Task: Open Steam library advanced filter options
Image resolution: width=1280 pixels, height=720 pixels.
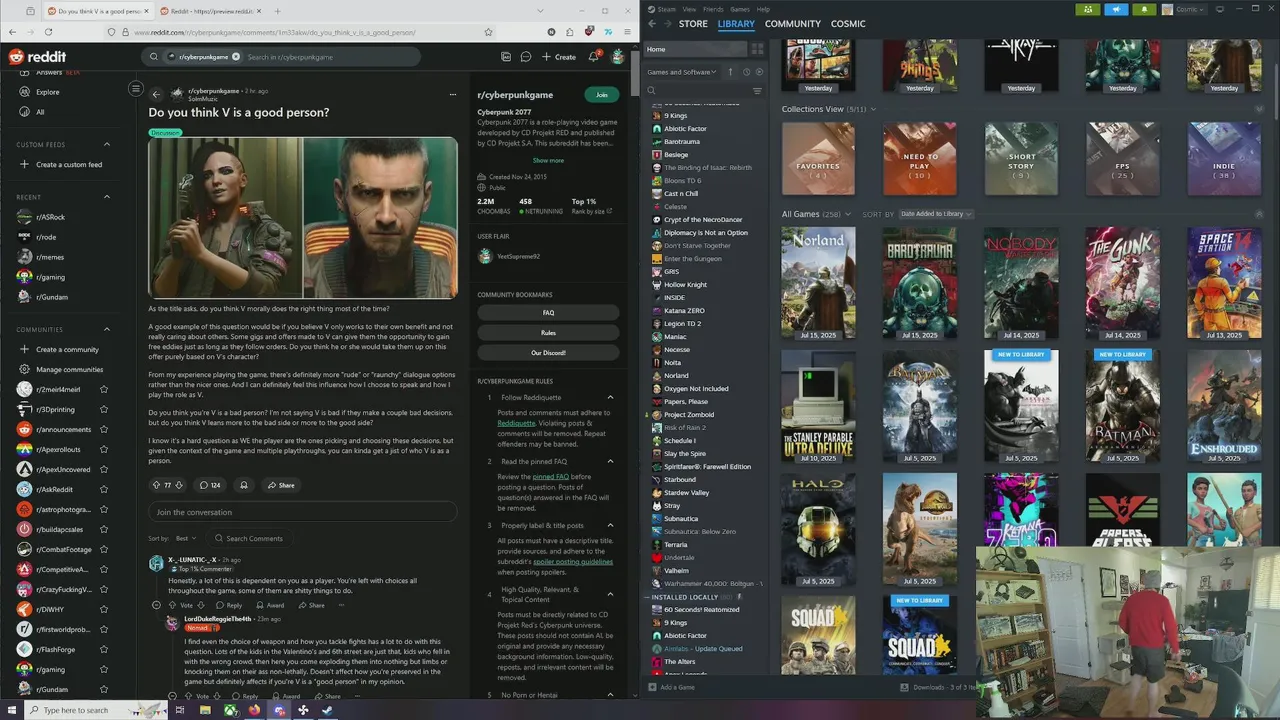Action: (757, 90)
